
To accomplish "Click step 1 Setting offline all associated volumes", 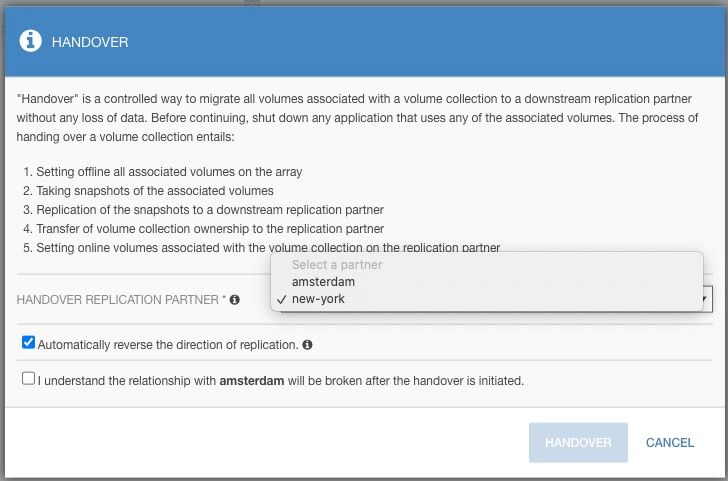I will tap(162, 172).
